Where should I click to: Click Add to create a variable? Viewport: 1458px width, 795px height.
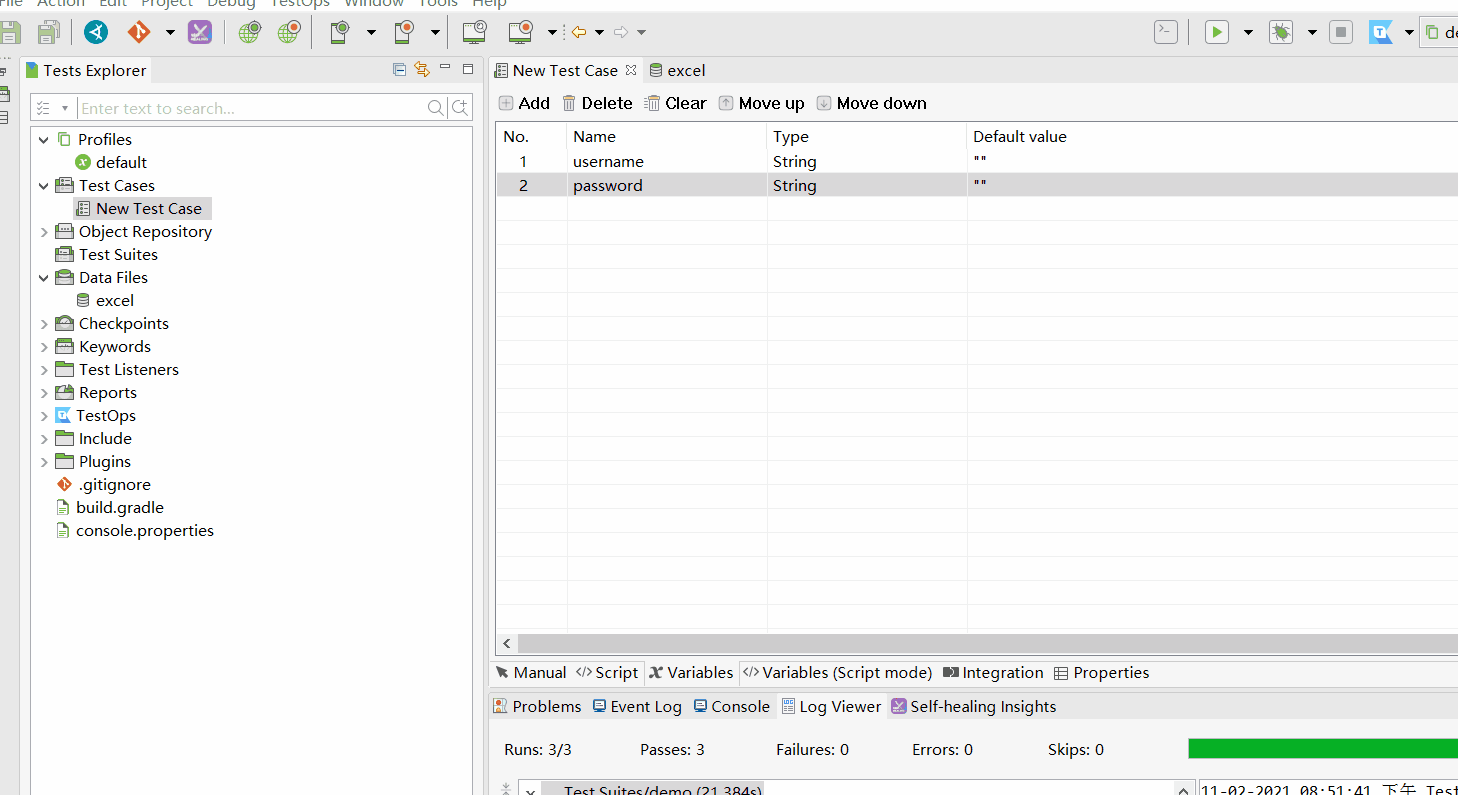pyautogui.click(x=524, y=104)
